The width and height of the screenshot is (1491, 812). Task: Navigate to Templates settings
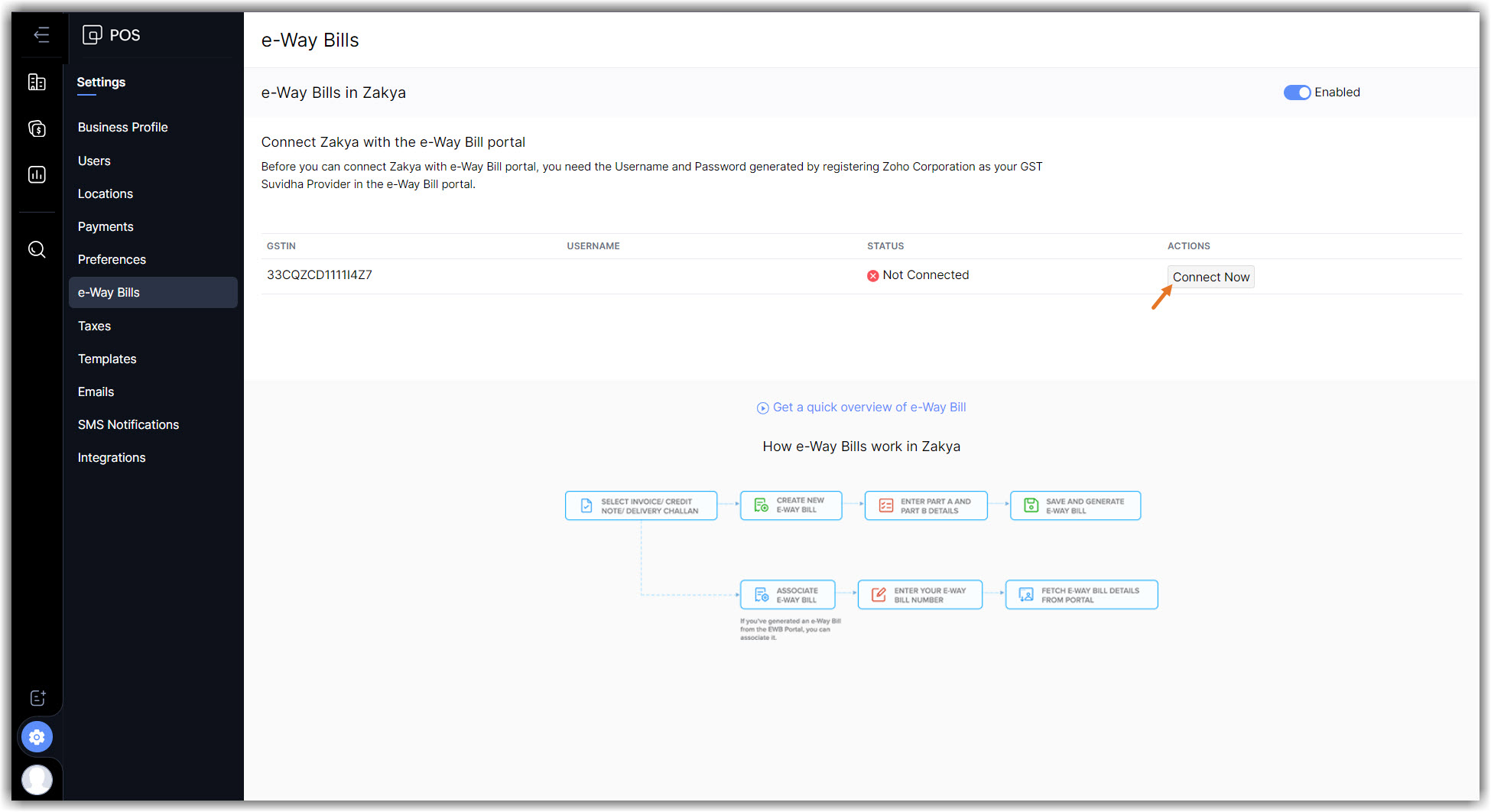(x=107, y=359)
